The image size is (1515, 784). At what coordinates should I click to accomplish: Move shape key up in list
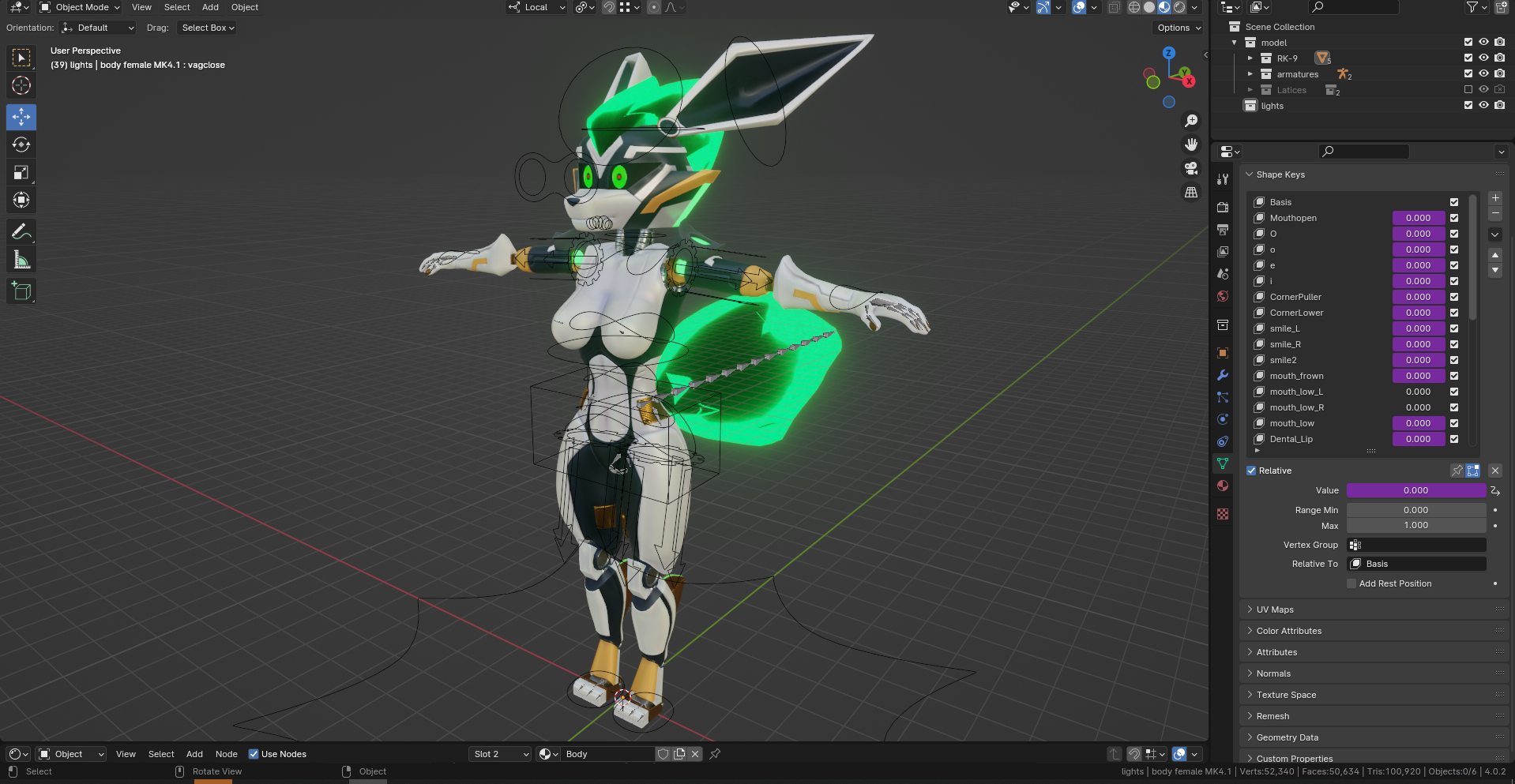[x=1494, y=255]
